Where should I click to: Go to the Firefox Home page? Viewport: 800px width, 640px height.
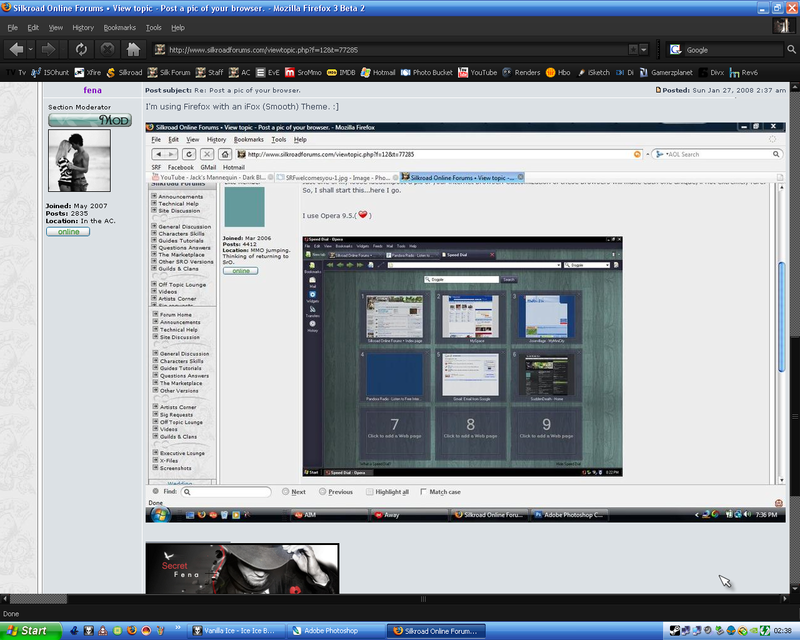coord(132,49)
